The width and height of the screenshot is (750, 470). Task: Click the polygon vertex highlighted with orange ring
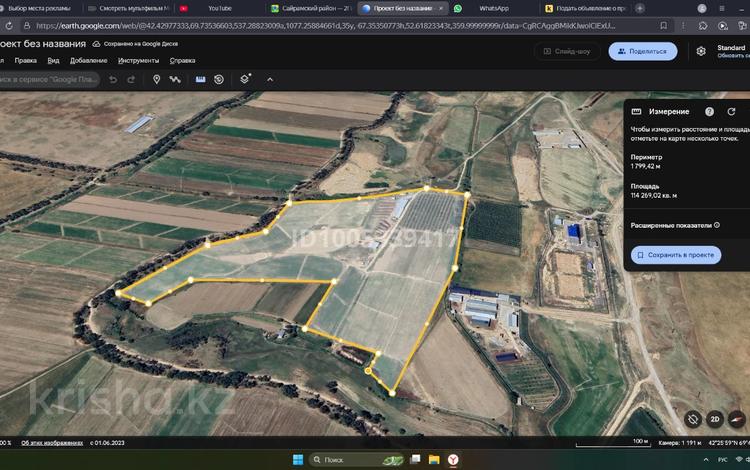point(368,371)
